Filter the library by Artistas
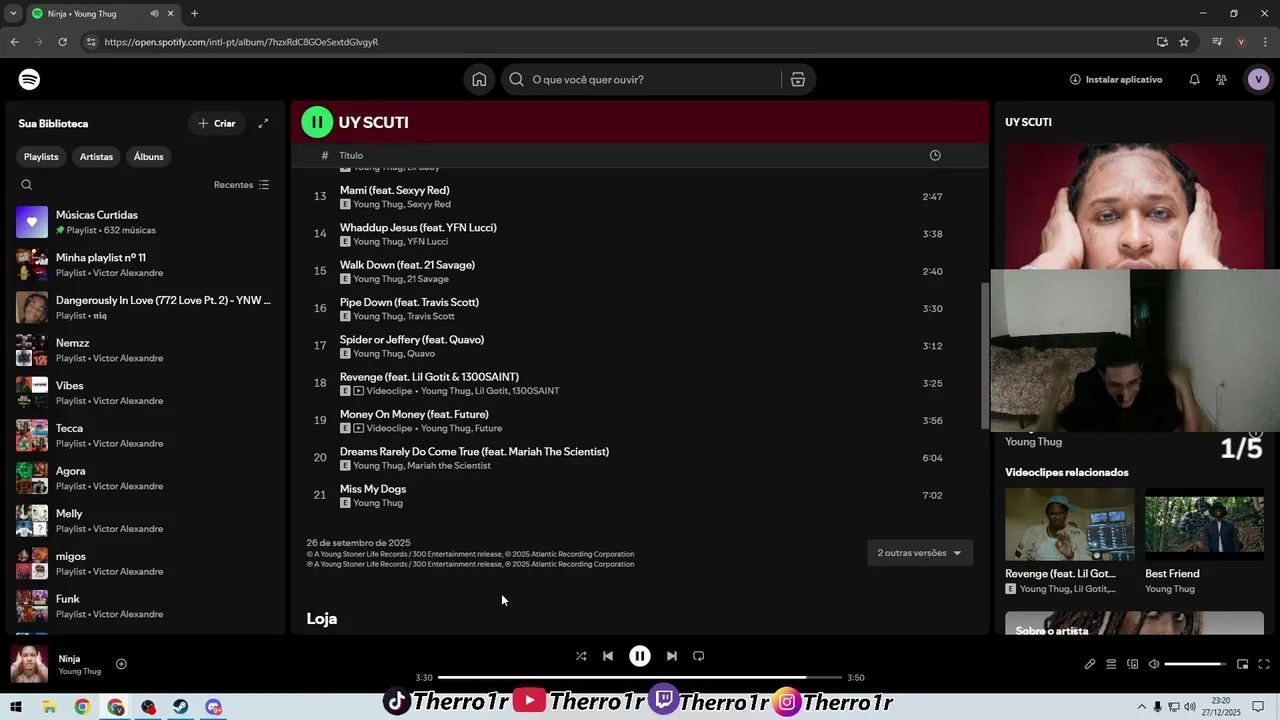 (96, 156)
